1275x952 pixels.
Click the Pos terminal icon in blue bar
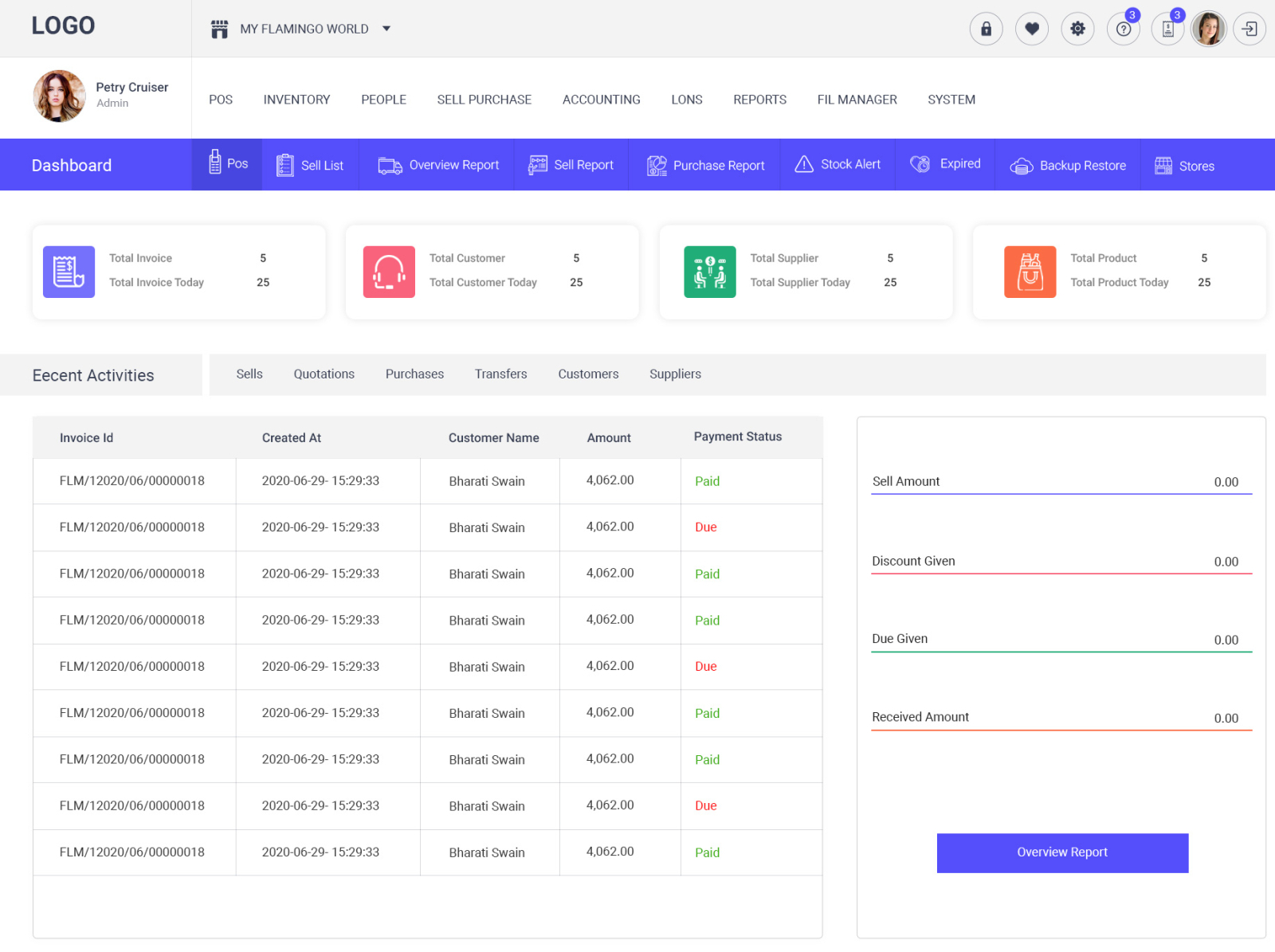[214, 162]
